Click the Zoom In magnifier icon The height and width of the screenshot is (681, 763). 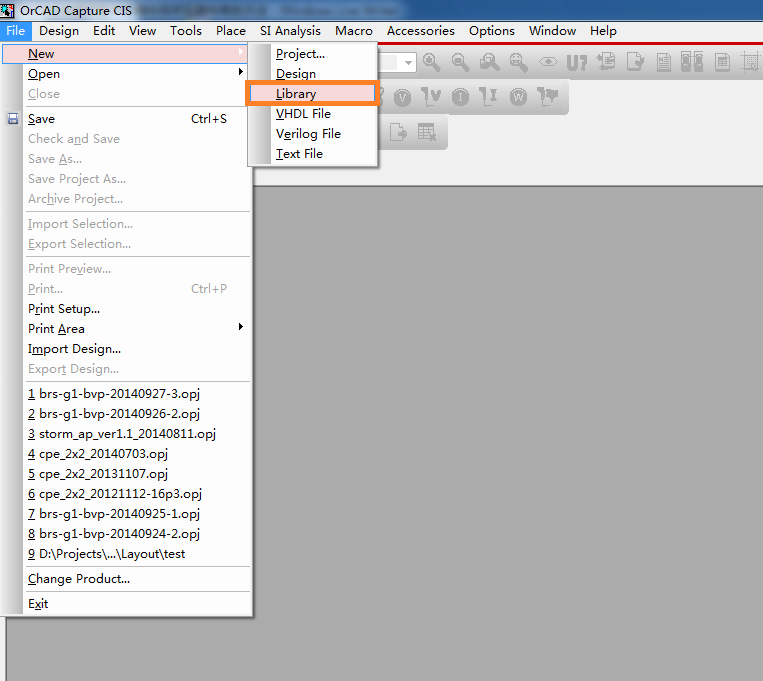point(432,62)
